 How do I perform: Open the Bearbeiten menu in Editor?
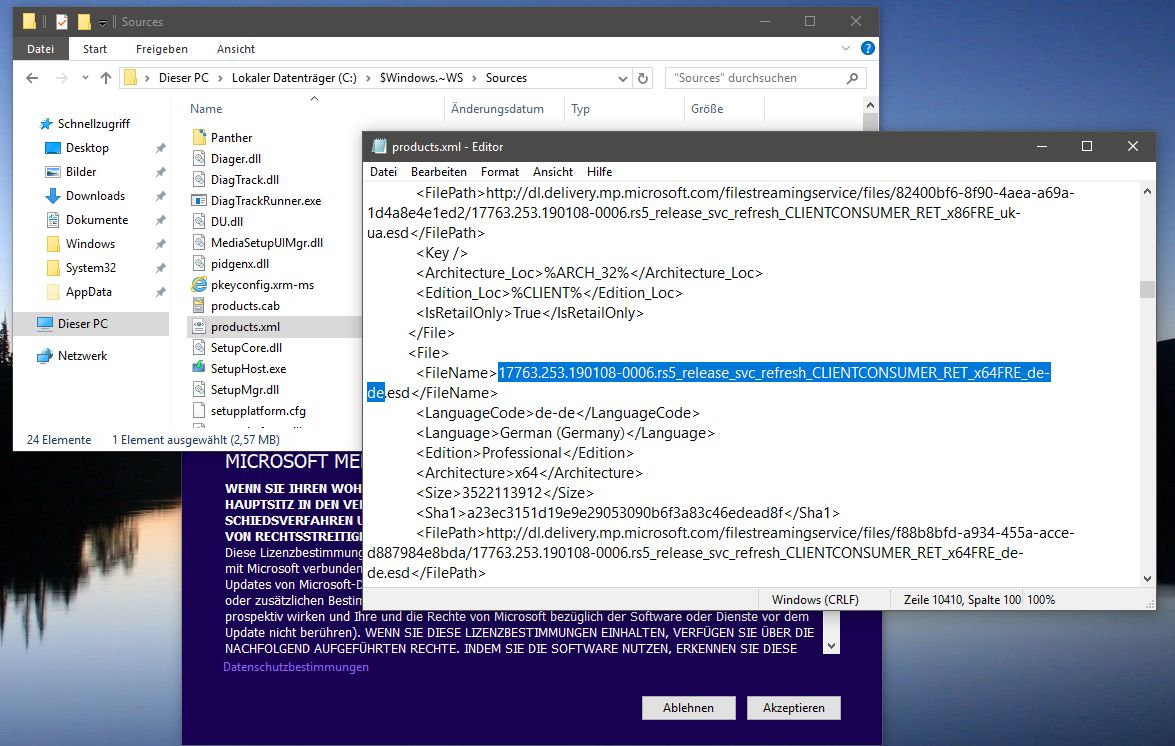[x=438, y=172]
